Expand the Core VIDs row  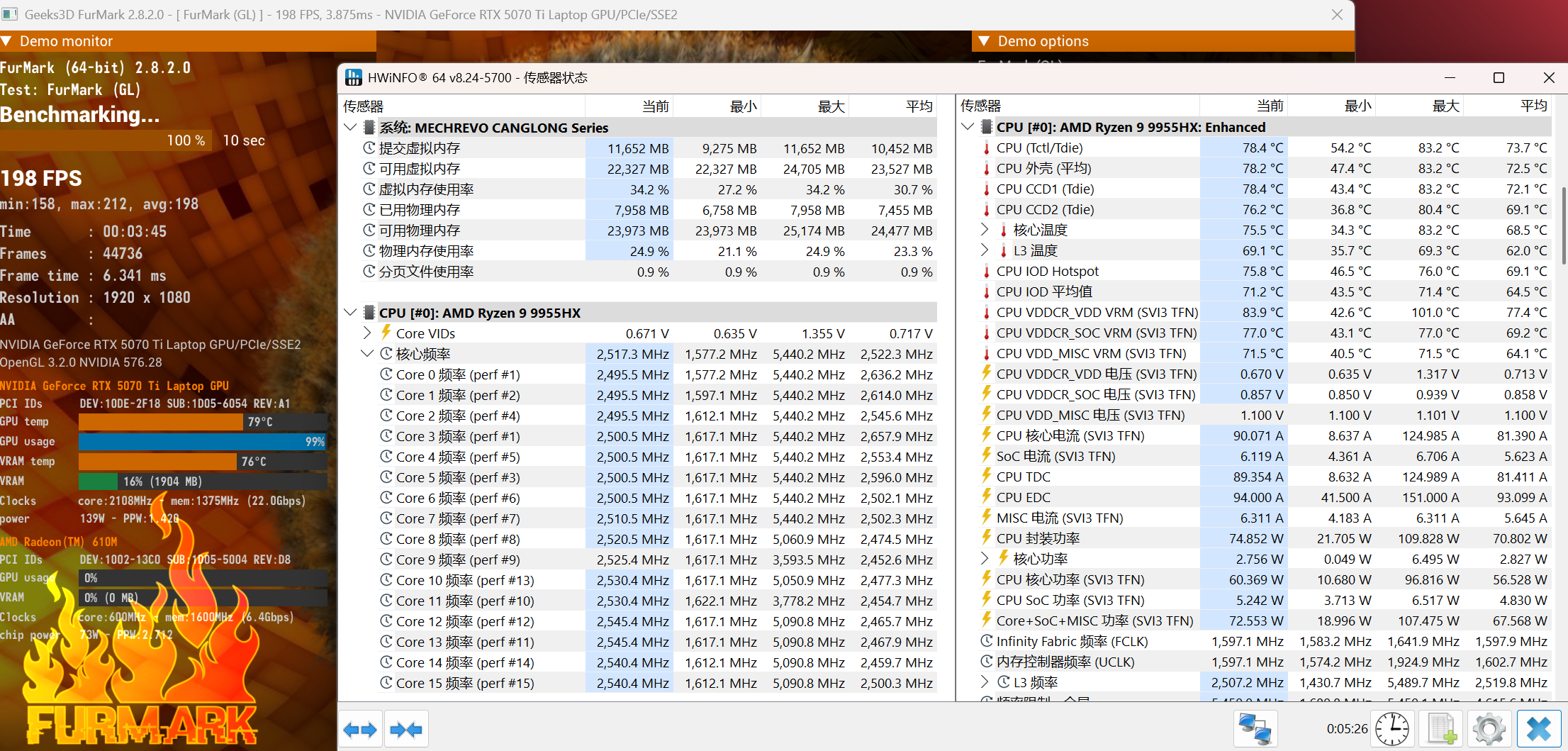tap(367, 333)
